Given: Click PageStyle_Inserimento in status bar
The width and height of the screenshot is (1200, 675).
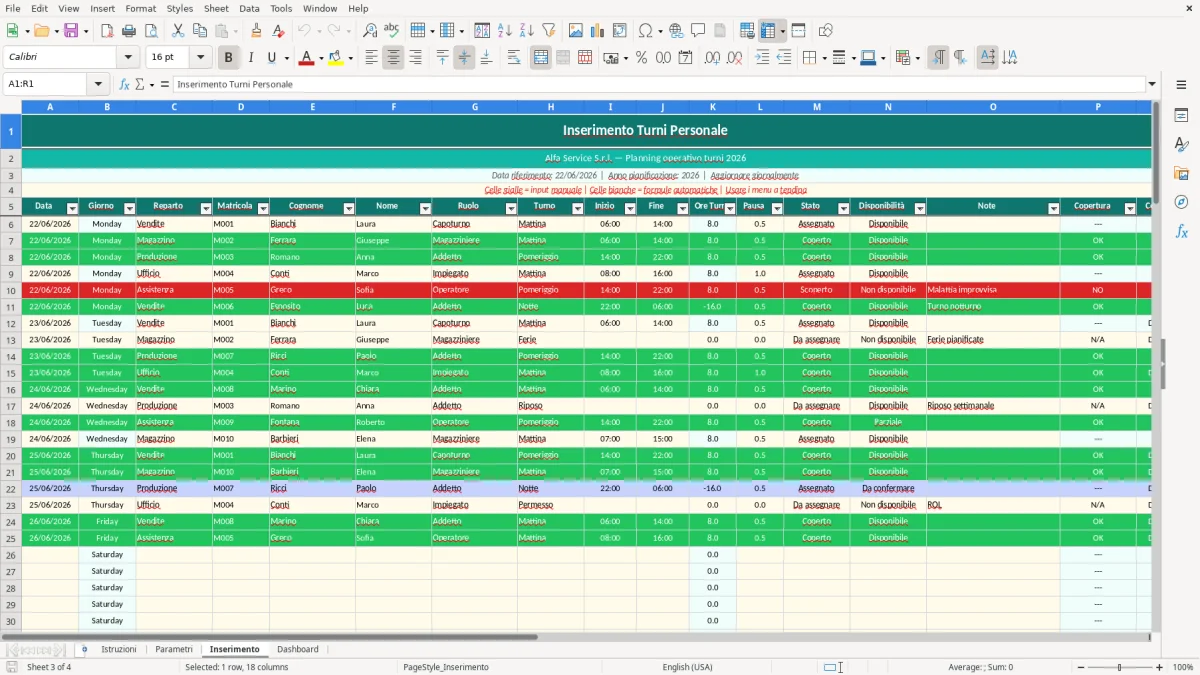Looking at the screenshot, I should [x=446, y=667].
